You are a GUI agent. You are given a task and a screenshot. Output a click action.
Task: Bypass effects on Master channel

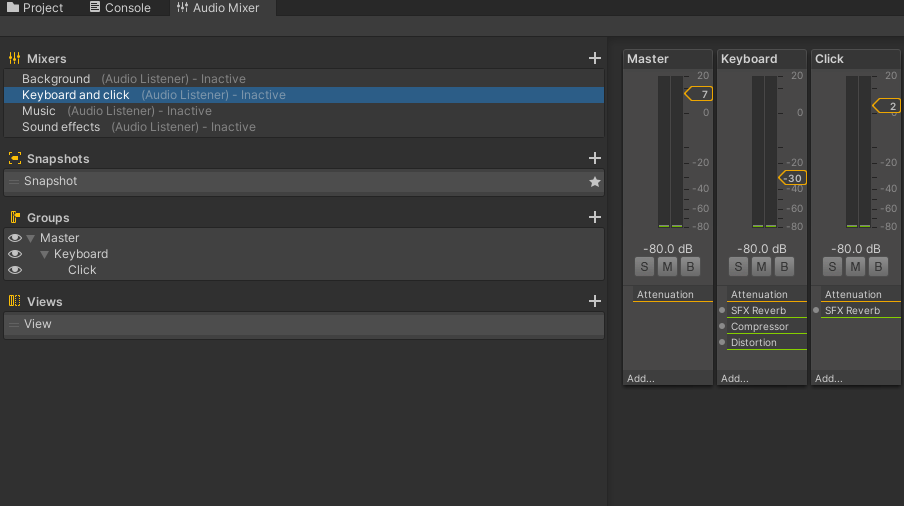click(690, 267)
